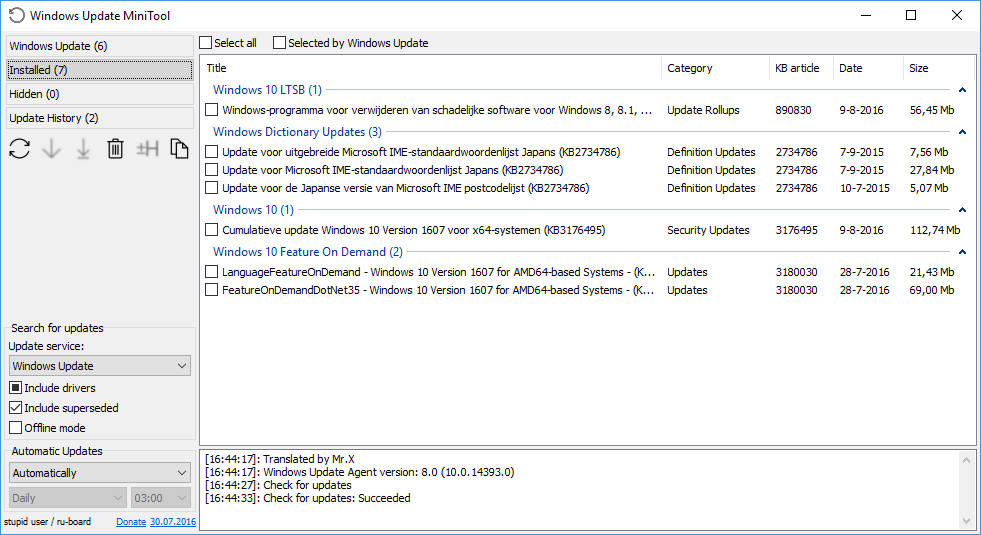Click the hide updates icon

[x=148, y=149]
